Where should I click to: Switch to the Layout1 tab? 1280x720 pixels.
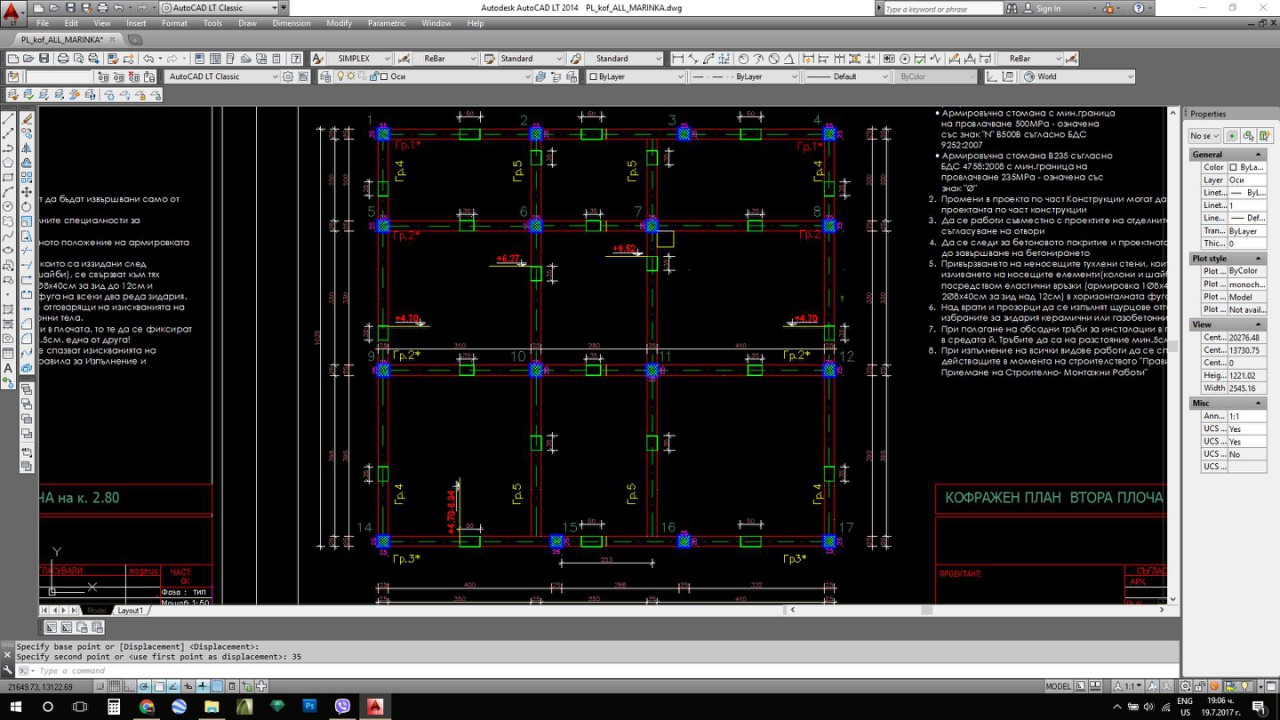pos(130,610)
